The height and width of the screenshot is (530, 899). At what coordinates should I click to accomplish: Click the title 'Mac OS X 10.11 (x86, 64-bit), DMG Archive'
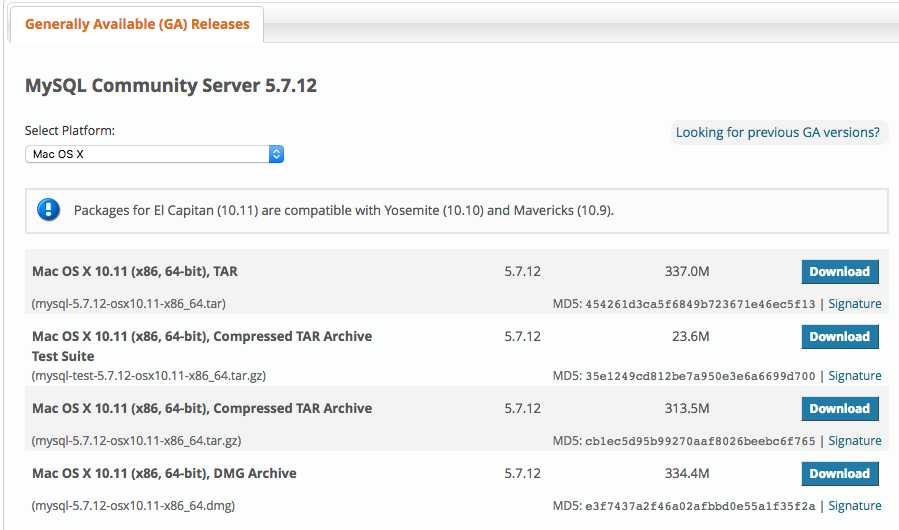pyautogui.click(x=164, y=473)
